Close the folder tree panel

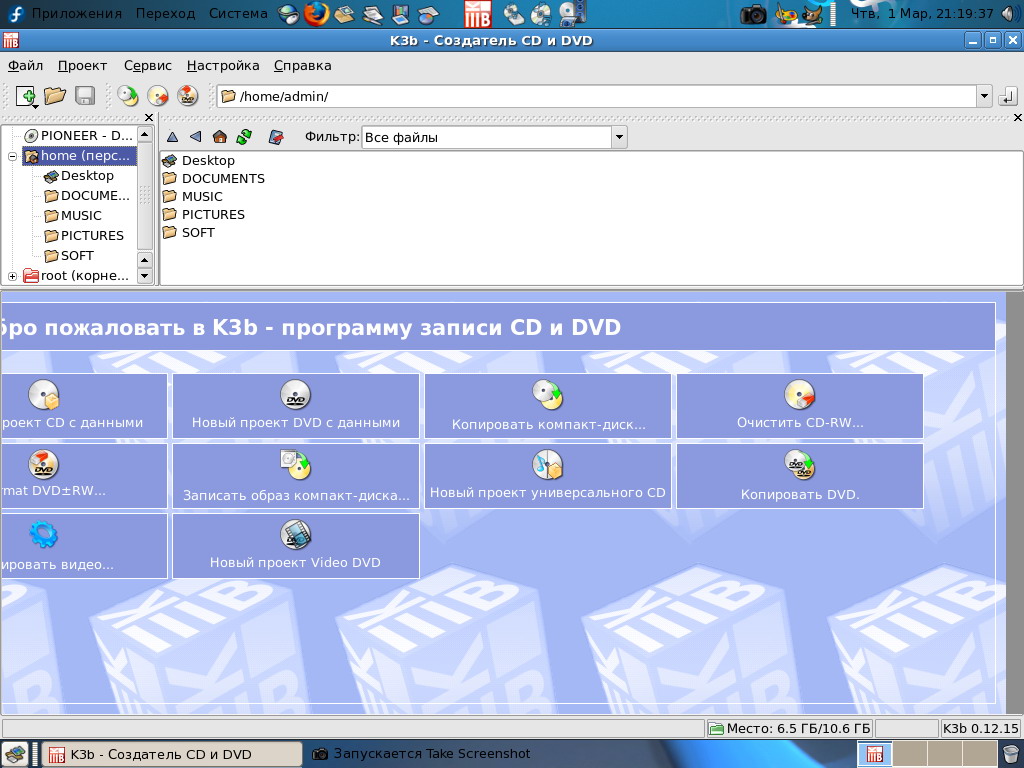tap(149, 118)
